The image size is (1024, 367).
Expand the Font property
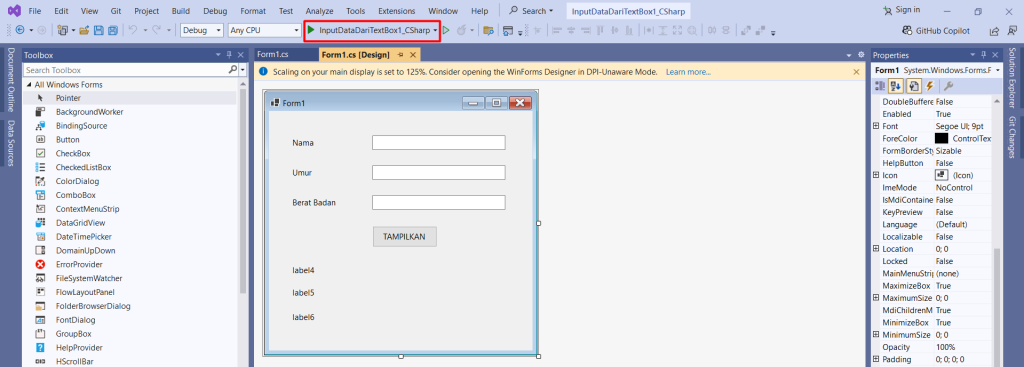pos(876,126)
